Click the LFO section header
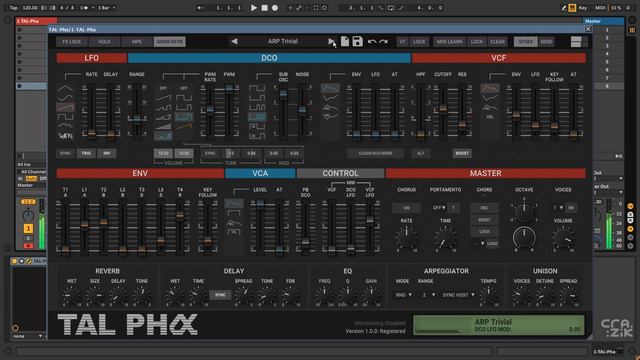The width and height of the screenshot is (640, 360). click(91, 58)
